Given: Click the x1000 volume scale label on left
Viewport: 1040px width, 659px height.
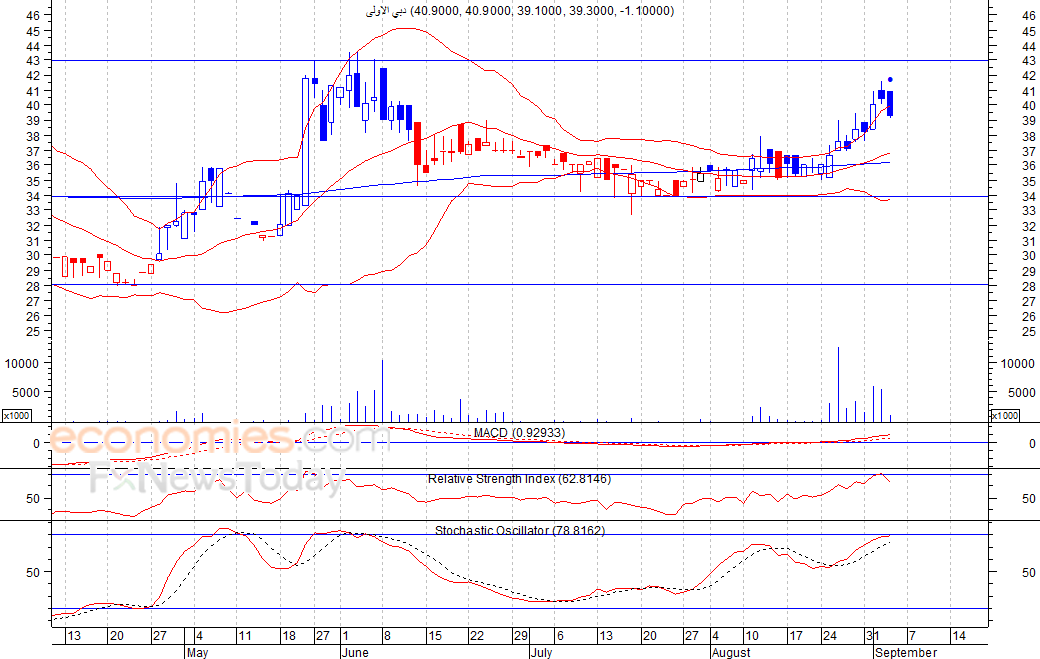Looking at the screenshot, I should click(x=16, y=415).
